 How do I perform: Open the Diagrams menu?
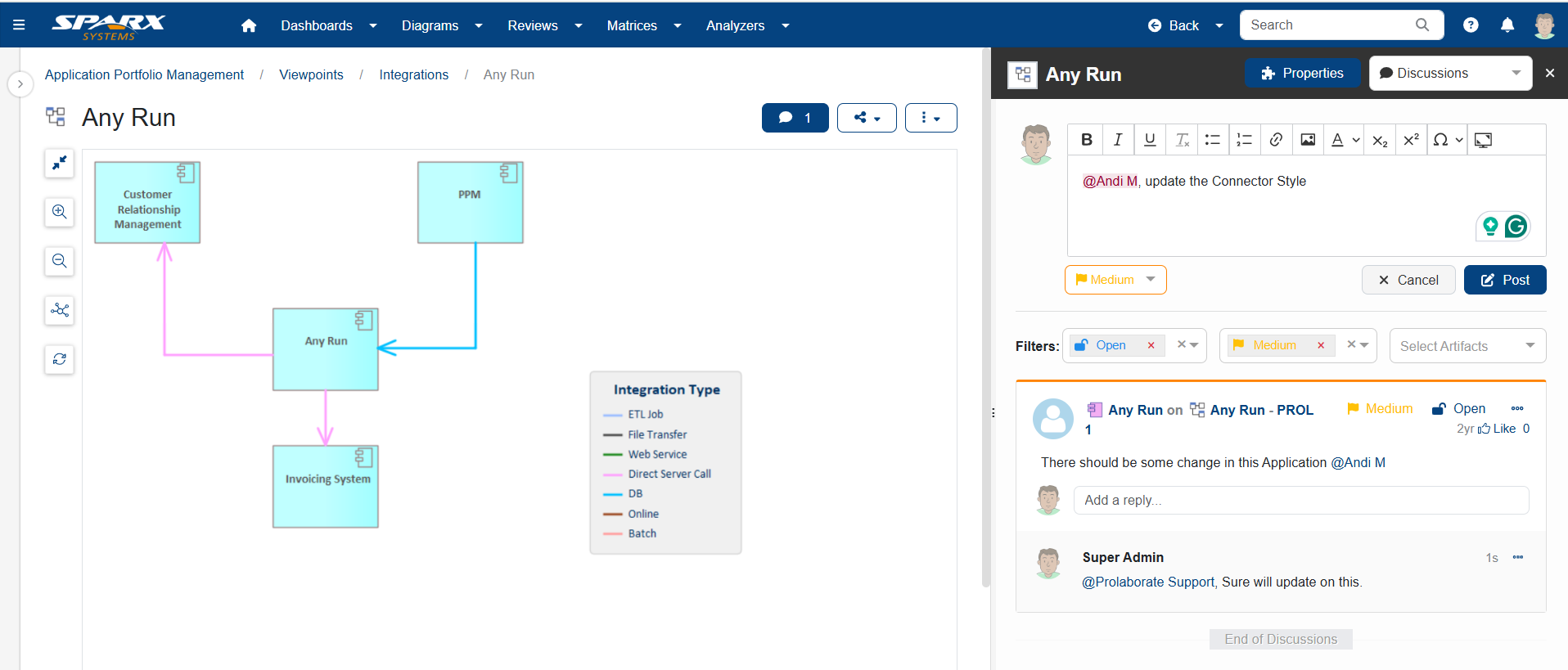click(442, 25)
